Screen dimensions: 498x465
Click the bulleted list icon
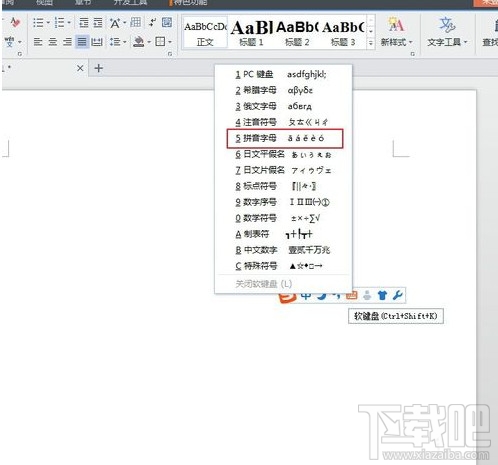38,23
